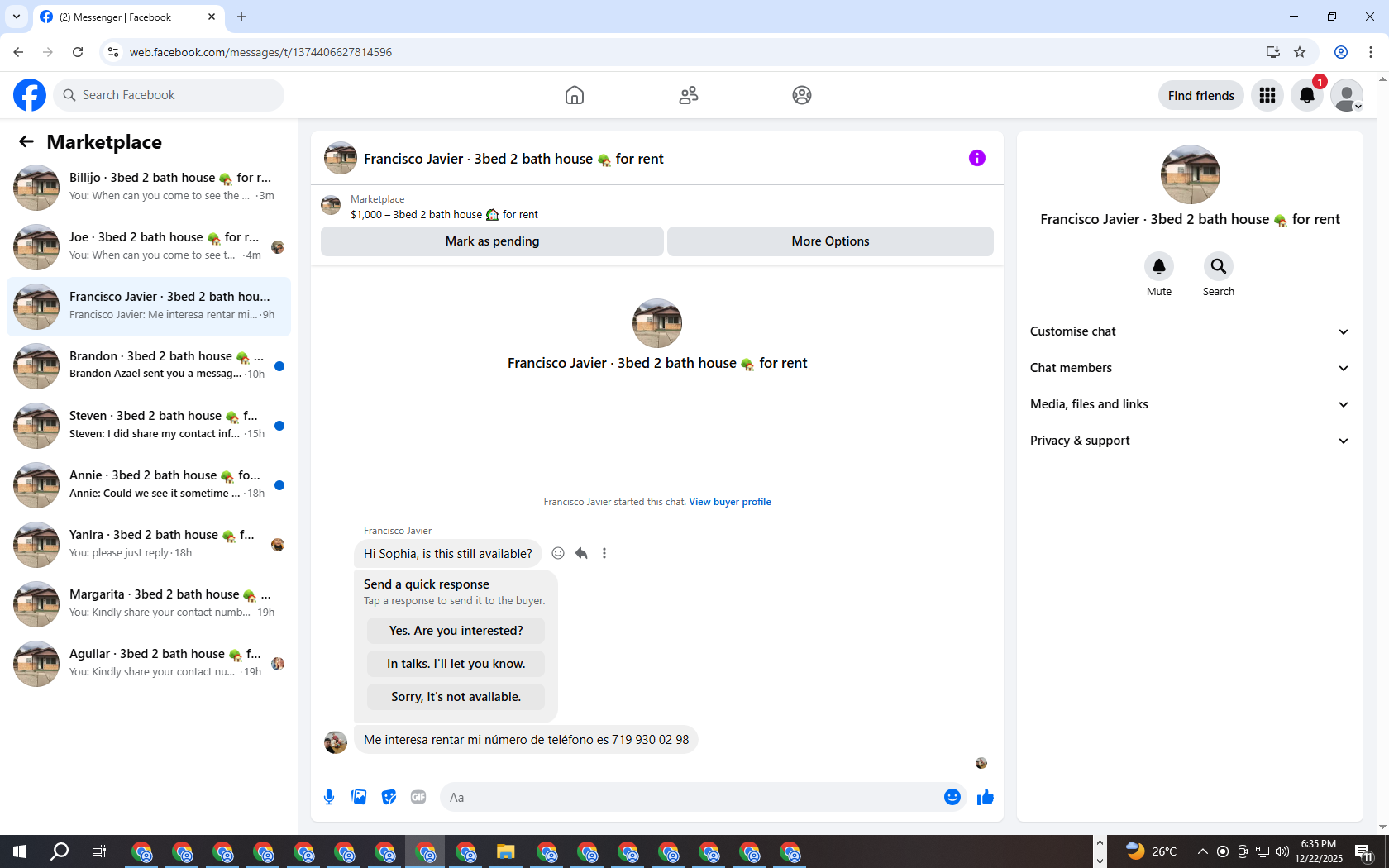Open the Windows notification center
Screen dimensions: 1389x868
tap(1364, 851)
